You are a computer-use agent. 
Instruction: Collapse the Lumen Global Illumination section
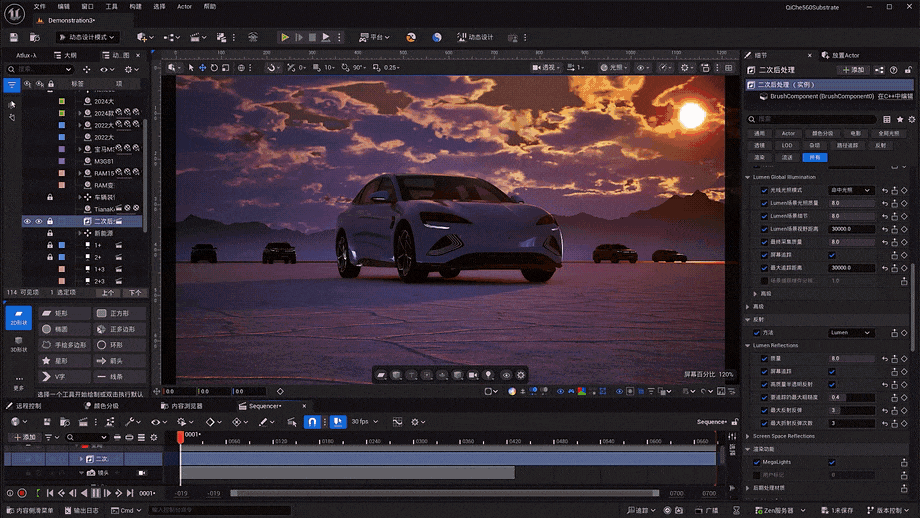click(749, 177)
